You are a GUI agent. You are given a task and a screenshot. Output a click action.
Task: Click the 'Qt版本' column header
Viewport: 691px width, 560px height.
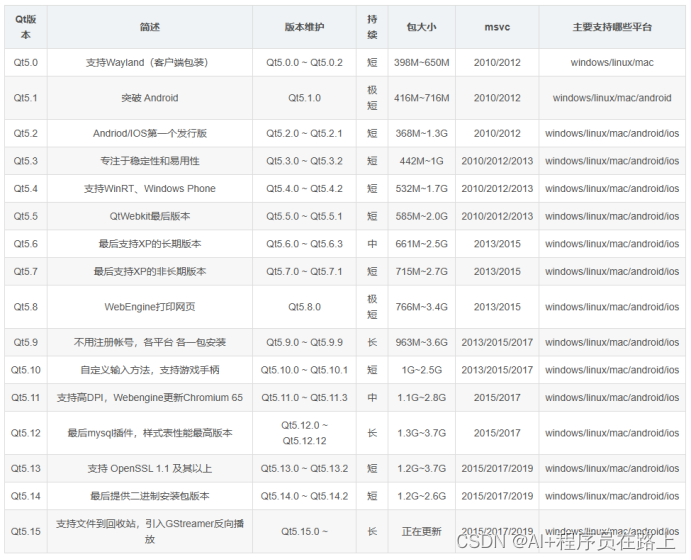tap(26, 27)
